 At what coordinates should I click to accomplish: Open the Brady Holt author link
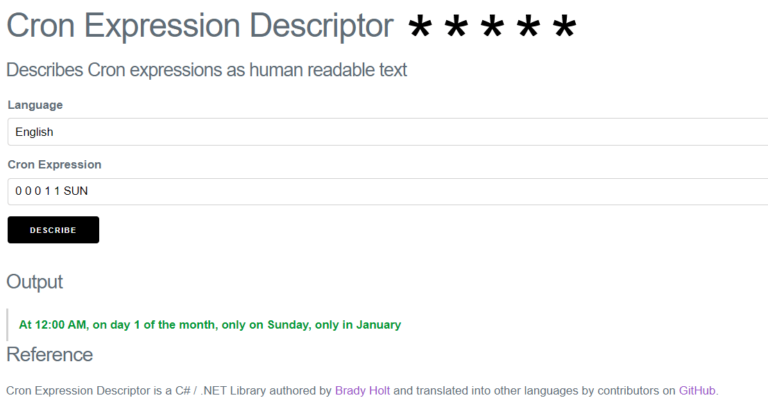point(362,391)
